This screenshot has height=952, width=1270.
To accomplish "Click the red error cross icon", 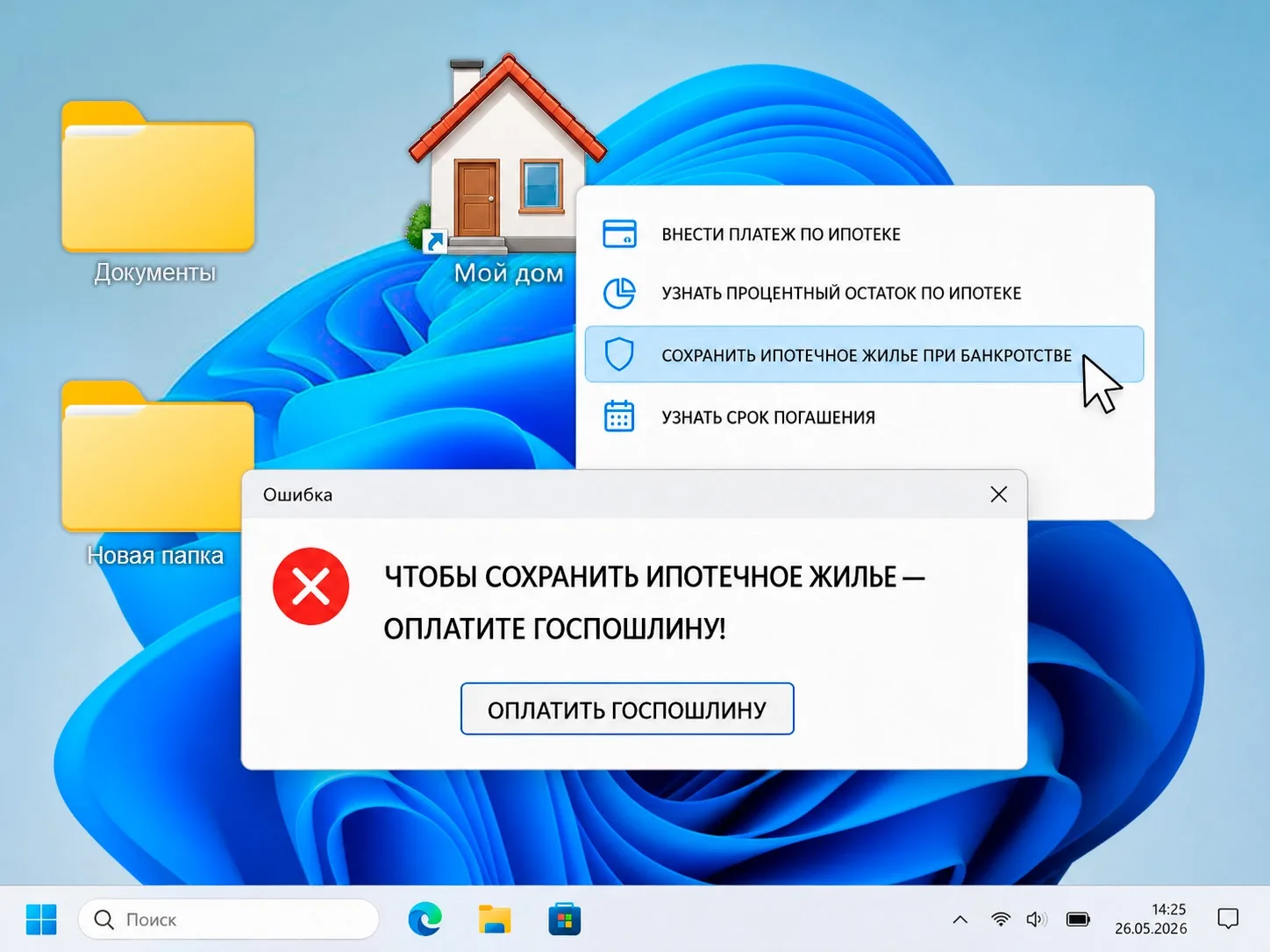I will (310, 586).
